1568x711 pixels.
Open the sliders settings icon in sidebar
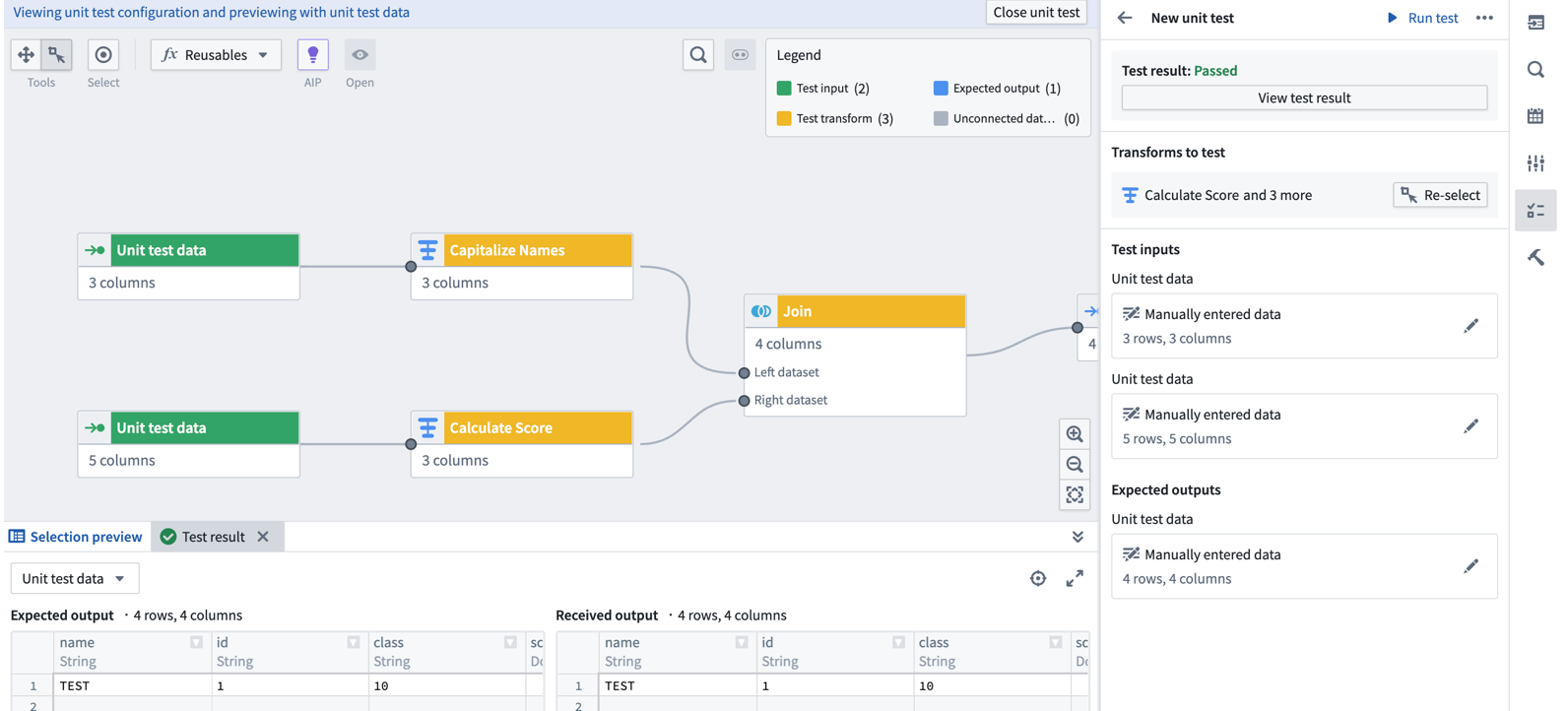pyautogui.click(x=1535, y=163)
